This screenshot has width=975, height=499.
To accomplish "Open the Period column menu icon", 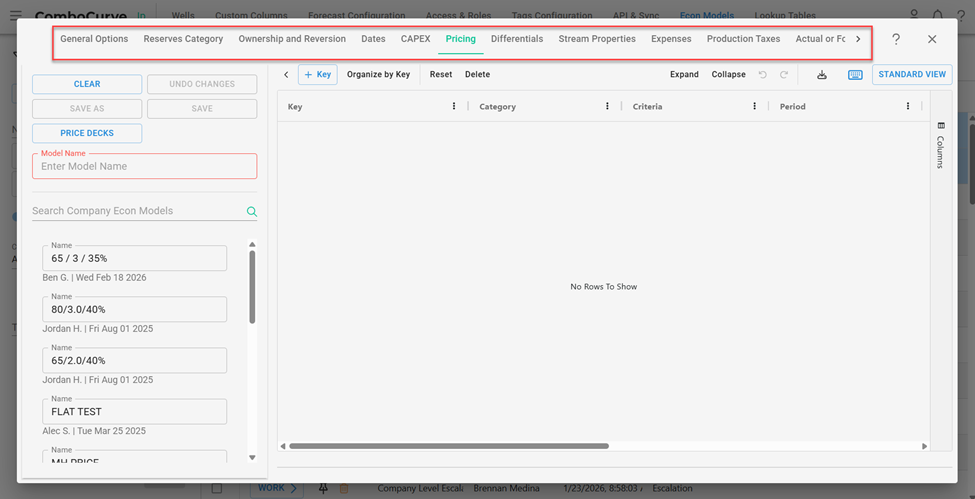I will tap(908, 106).
